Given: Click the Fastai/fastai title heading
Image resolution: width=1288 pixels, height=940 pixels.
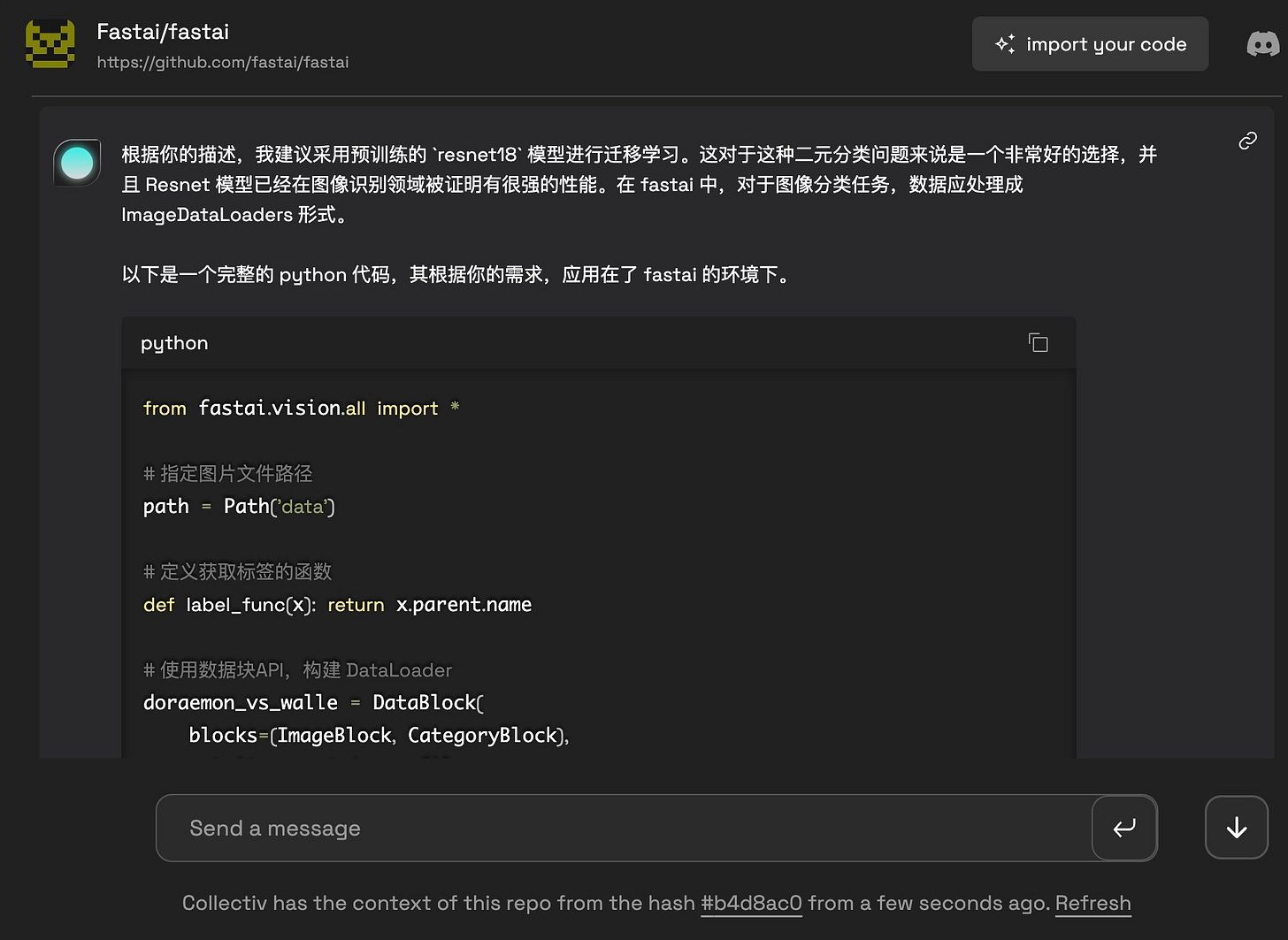Looking at the screenshot, I should pyautogui.click(x=163, y=31).
